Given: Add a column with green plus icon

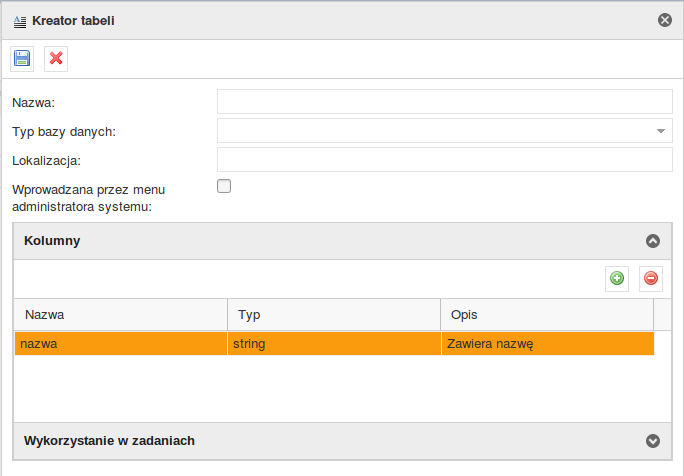Looking at the screenshot, I should tap(617, 278).
